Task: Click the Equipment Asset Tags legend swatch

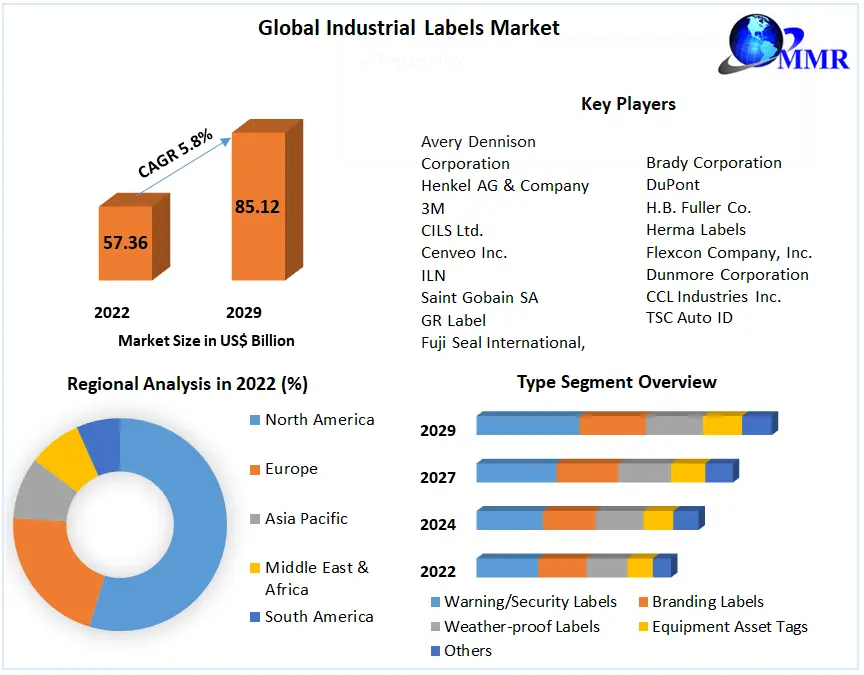Action: tap(642, 627)
